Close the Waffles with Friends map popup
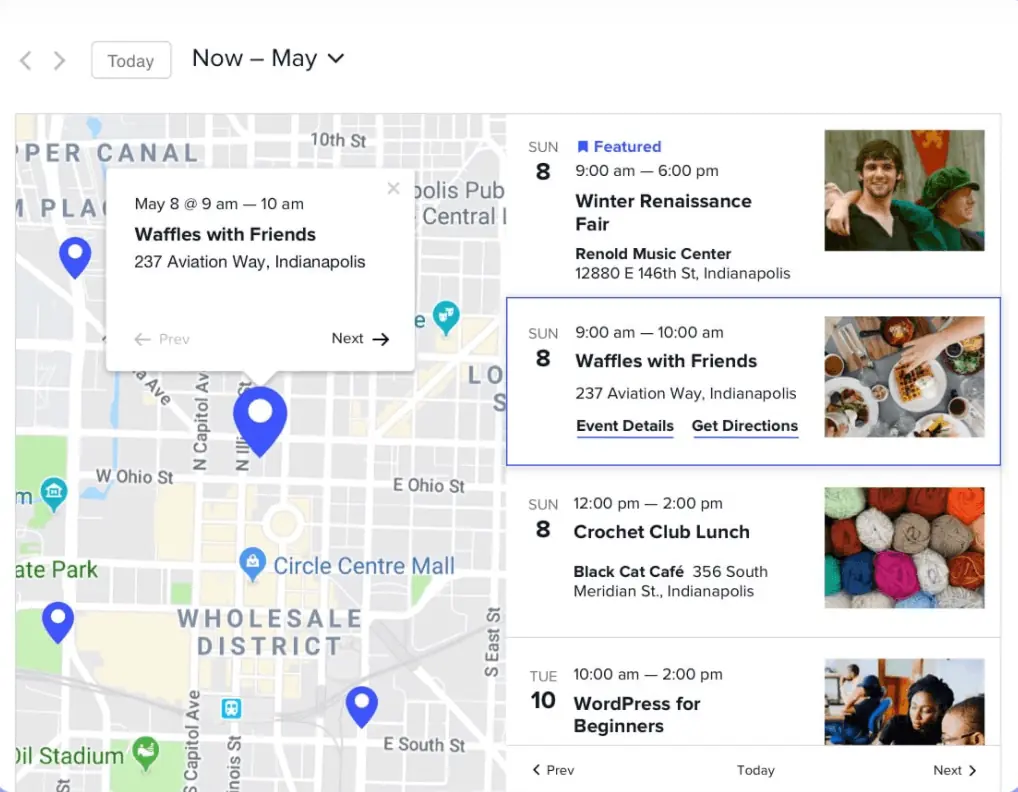Screen dimensions: 1018x792 tap(393, 188)
